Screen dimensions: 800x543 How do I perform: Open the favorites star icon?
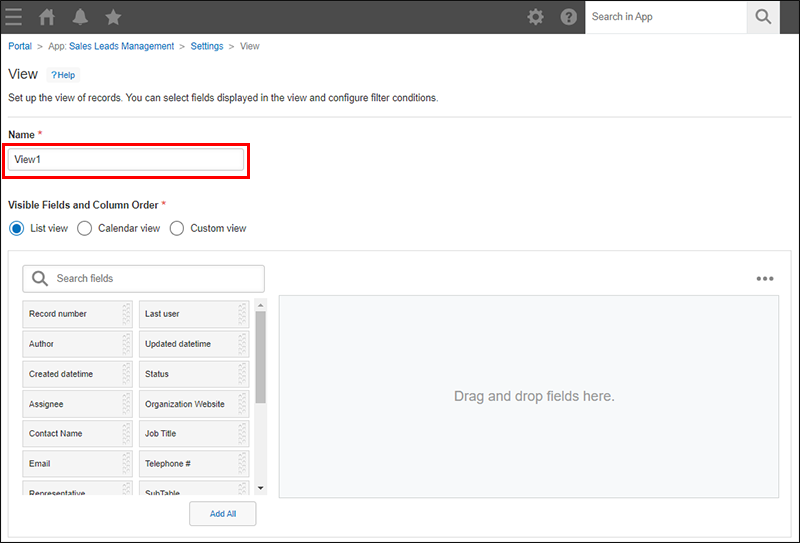pyautogui.click(x=113, y=17)
